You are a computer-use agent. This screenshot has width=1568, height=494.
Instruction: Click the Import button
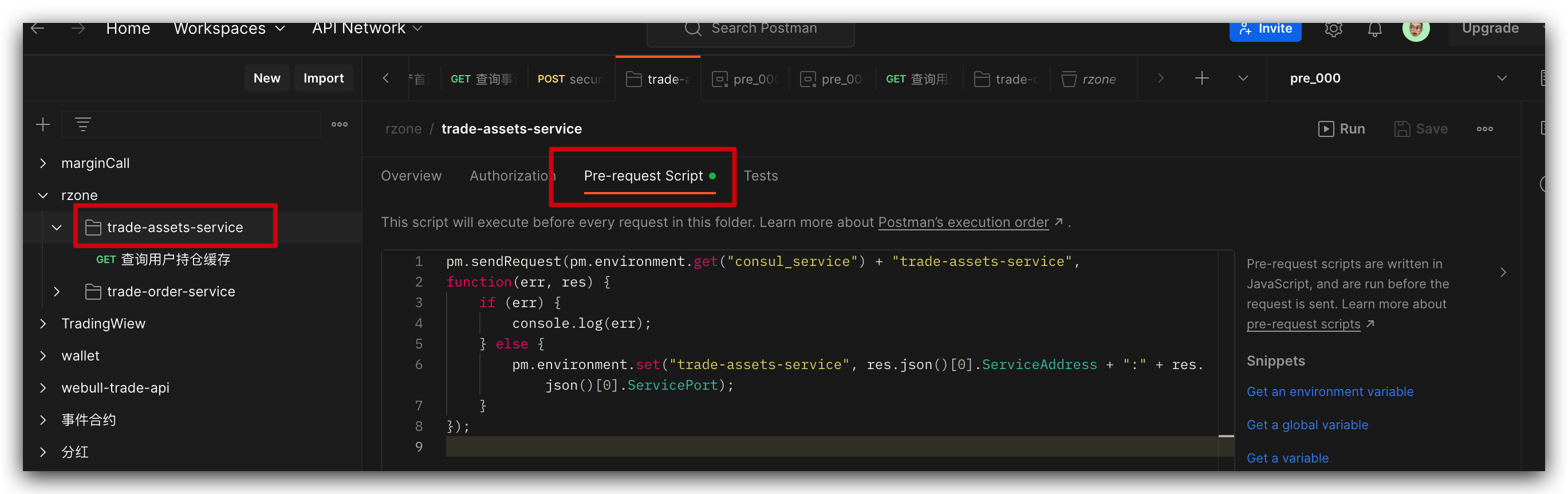click(x=323, y=78)
